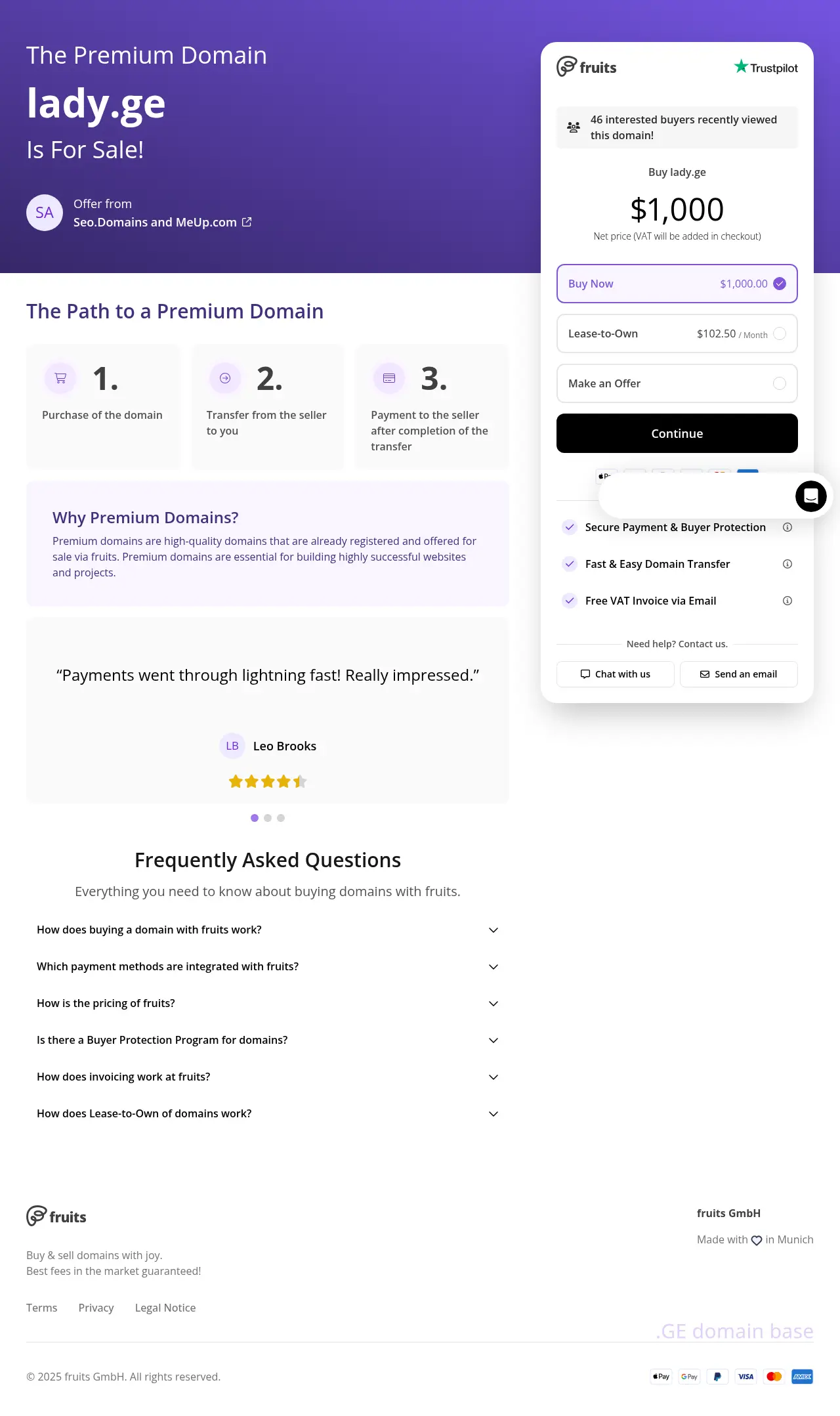Expand "How is the pricing of fruits?" question
This screenshot has width=840, height=1416.
tap(268, 1003)
